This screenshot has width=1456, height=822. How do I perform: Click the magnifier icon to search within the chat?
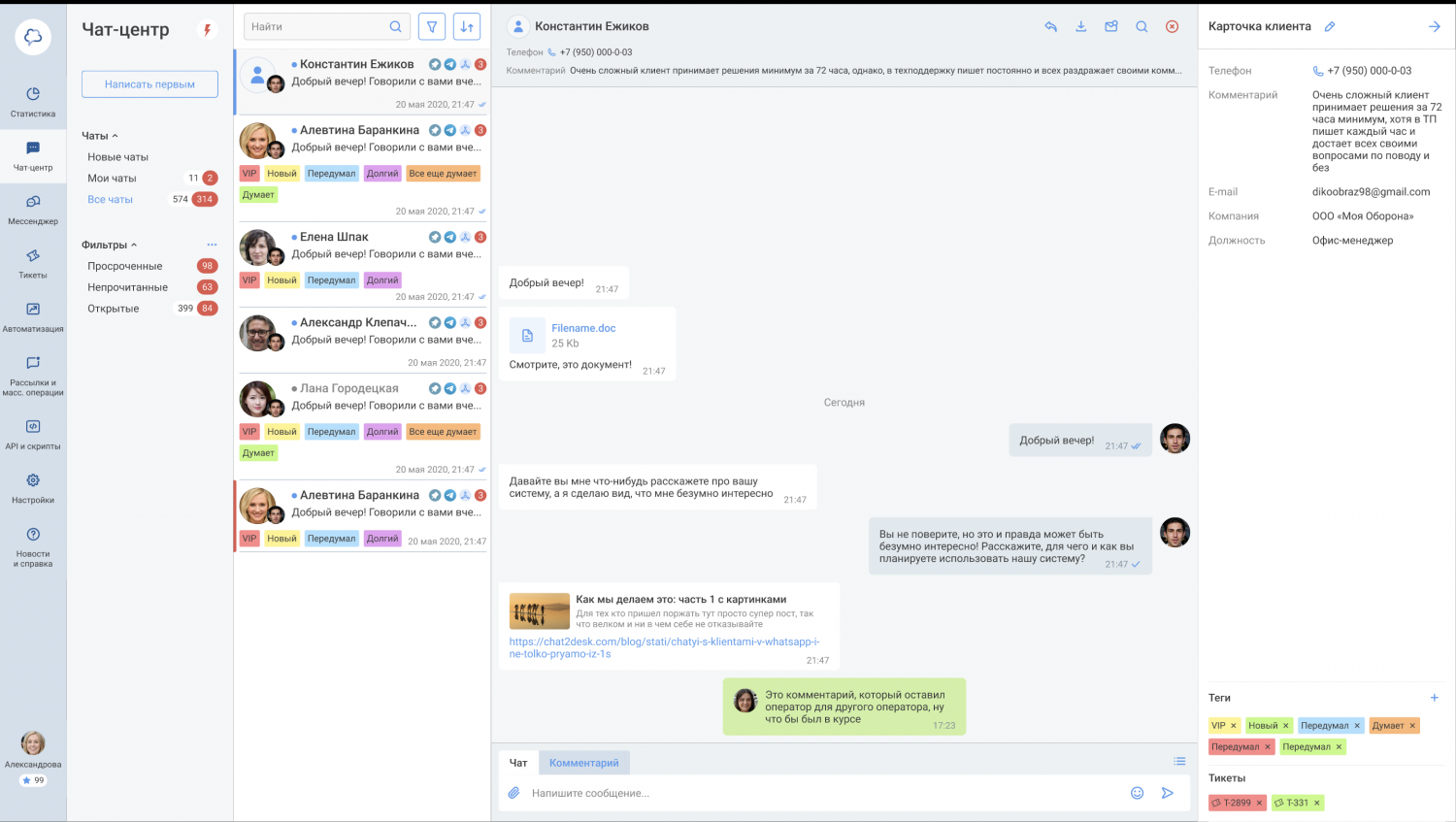tap(1141, 27)
